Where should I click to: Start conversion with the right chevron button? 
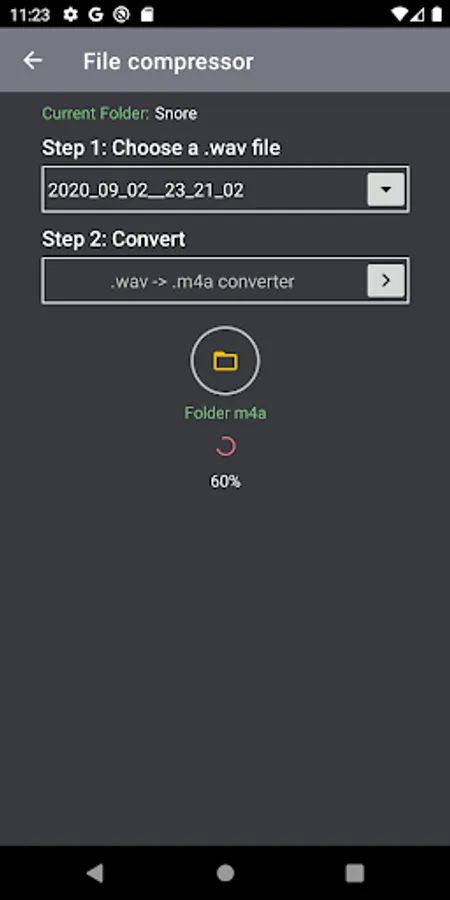386,280
